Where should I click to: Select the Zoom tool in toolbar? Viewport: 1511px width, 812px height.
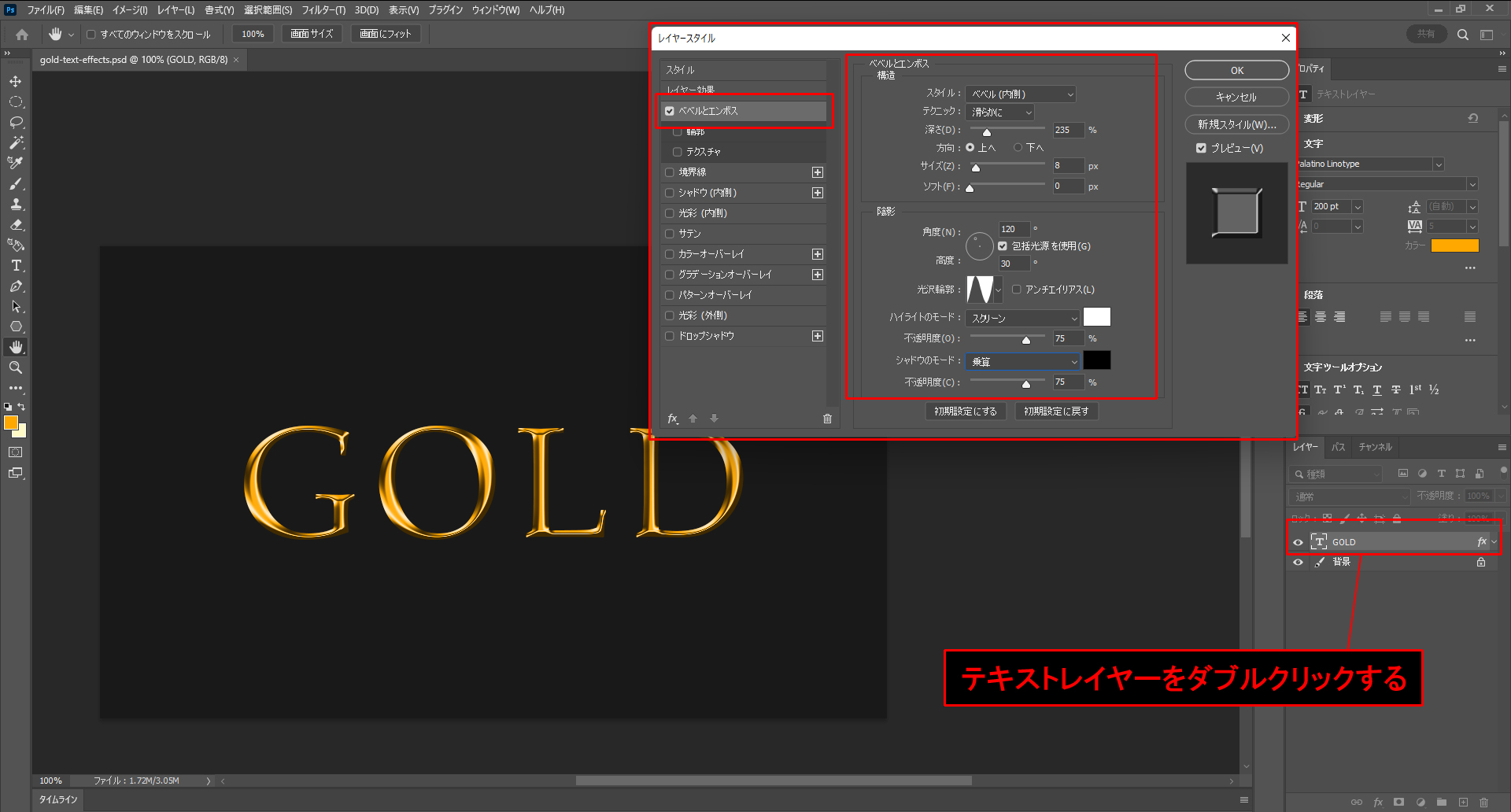click(x=16, y=368)
